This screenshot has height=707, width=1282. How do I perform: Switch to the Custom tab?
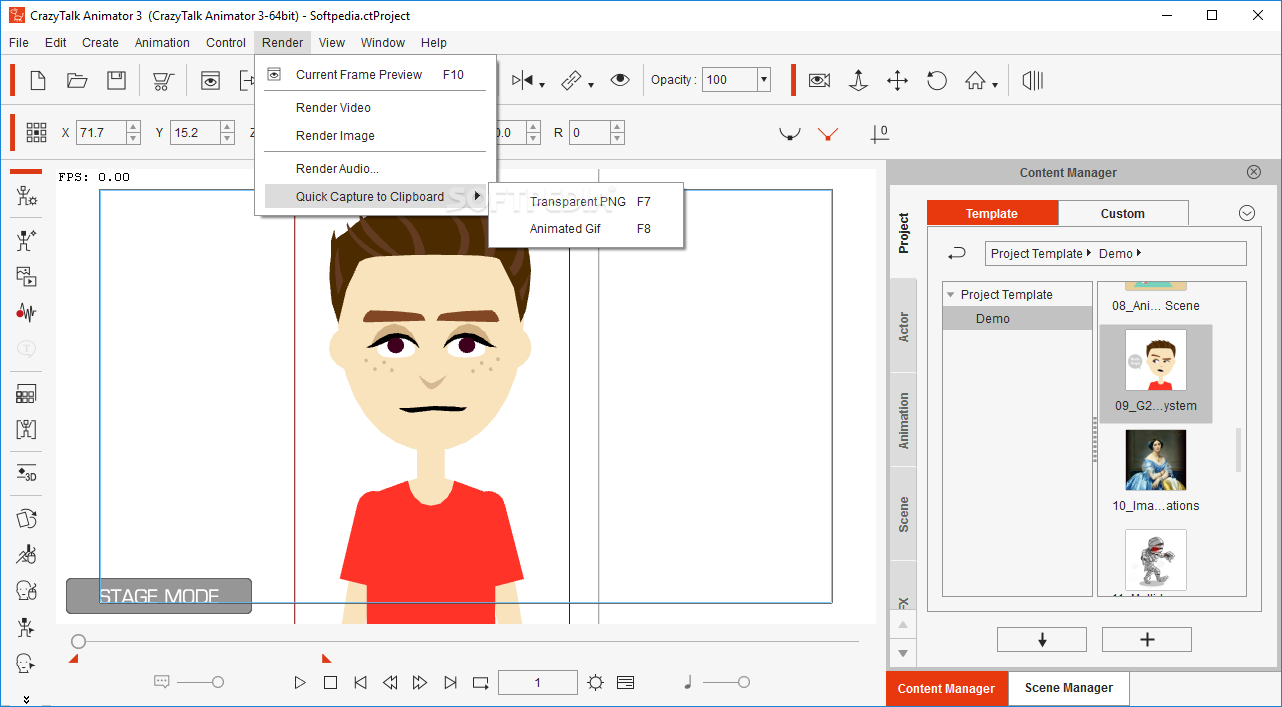point(1123,213)
